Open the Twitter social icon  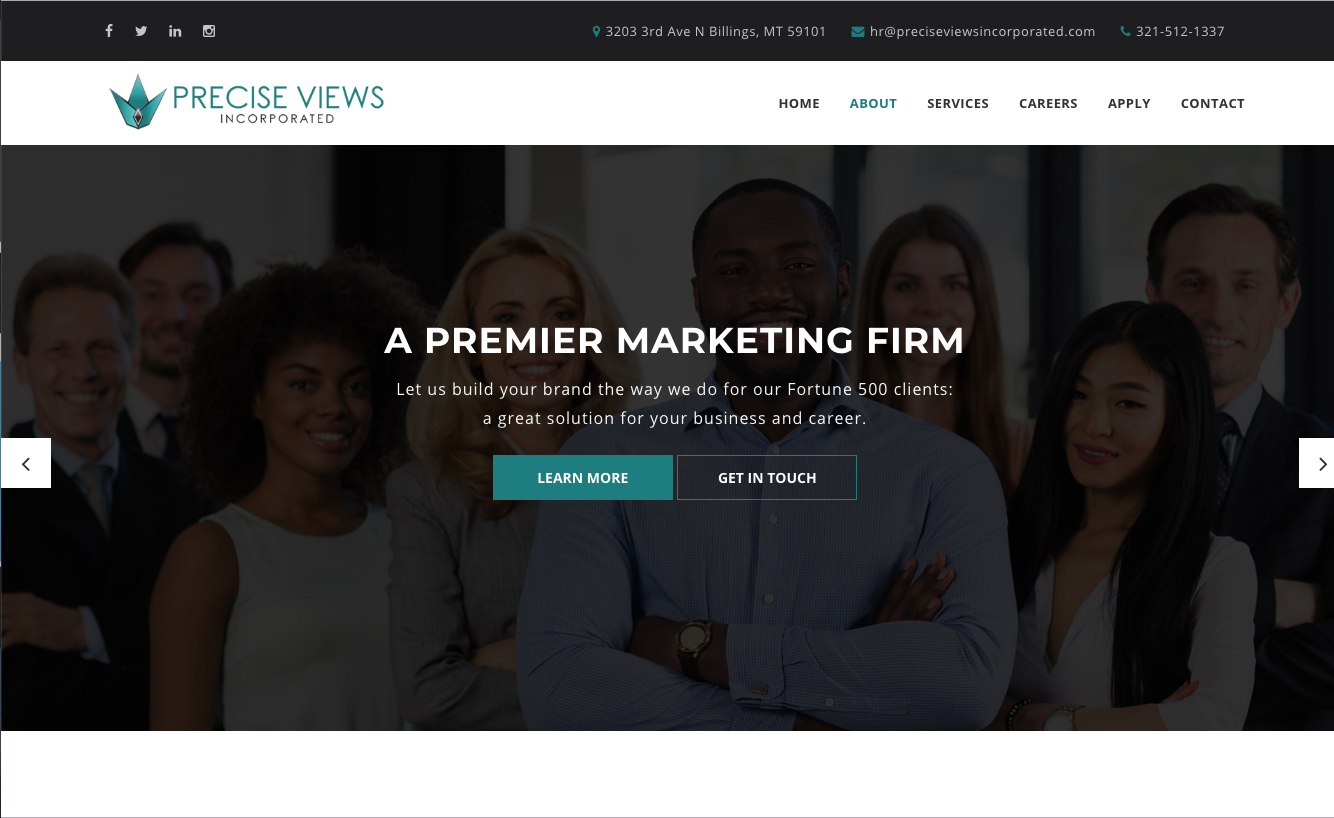tap(141, 31)
